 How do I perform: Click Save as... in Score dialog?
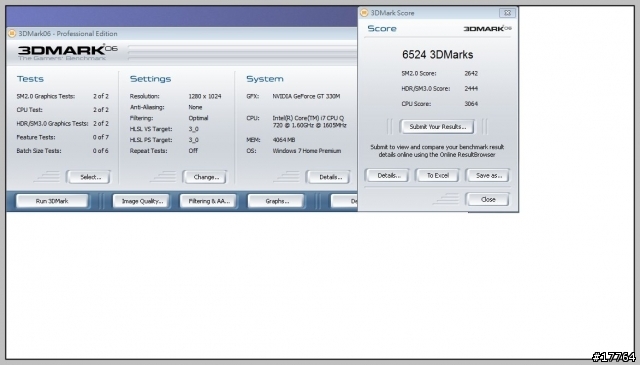pos(488,175)
